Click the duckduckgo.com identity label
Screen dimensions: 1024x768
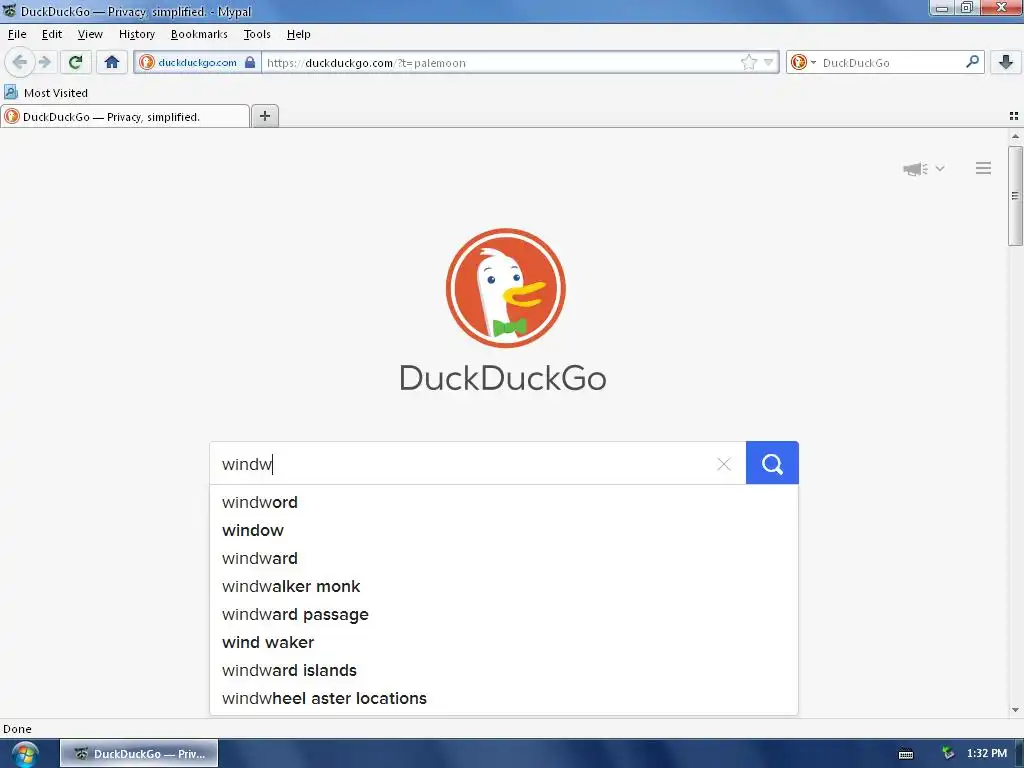pyautogui.click(x=197, y=63)
